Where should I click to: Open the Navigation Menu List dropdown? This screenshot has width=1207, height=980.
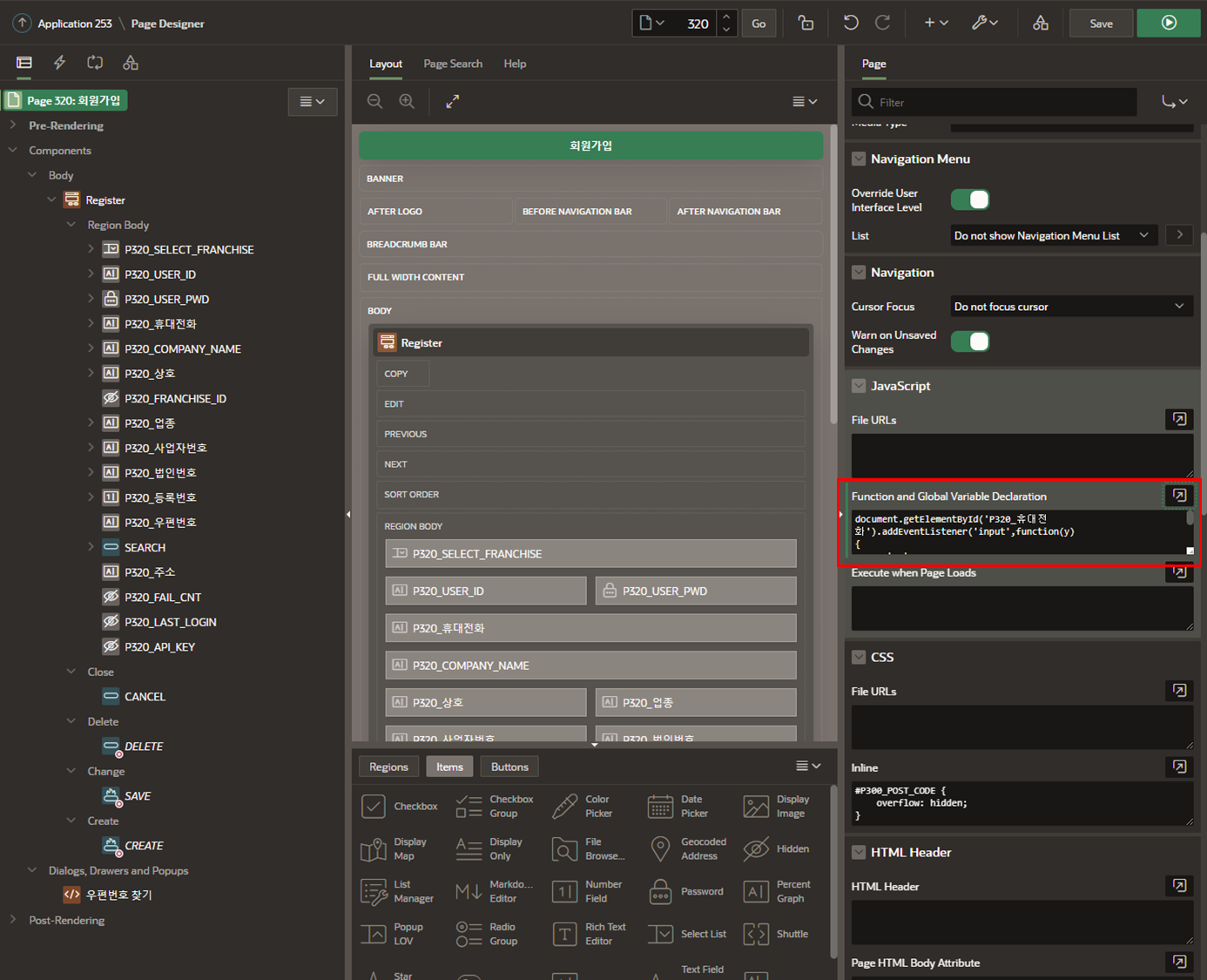tap(1054, 235)
